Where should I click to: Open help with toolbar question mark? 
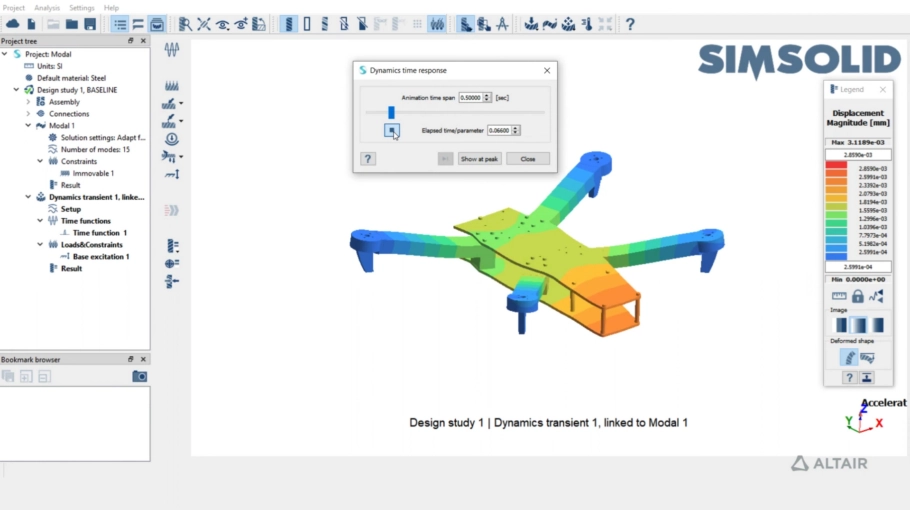[630, 24]
